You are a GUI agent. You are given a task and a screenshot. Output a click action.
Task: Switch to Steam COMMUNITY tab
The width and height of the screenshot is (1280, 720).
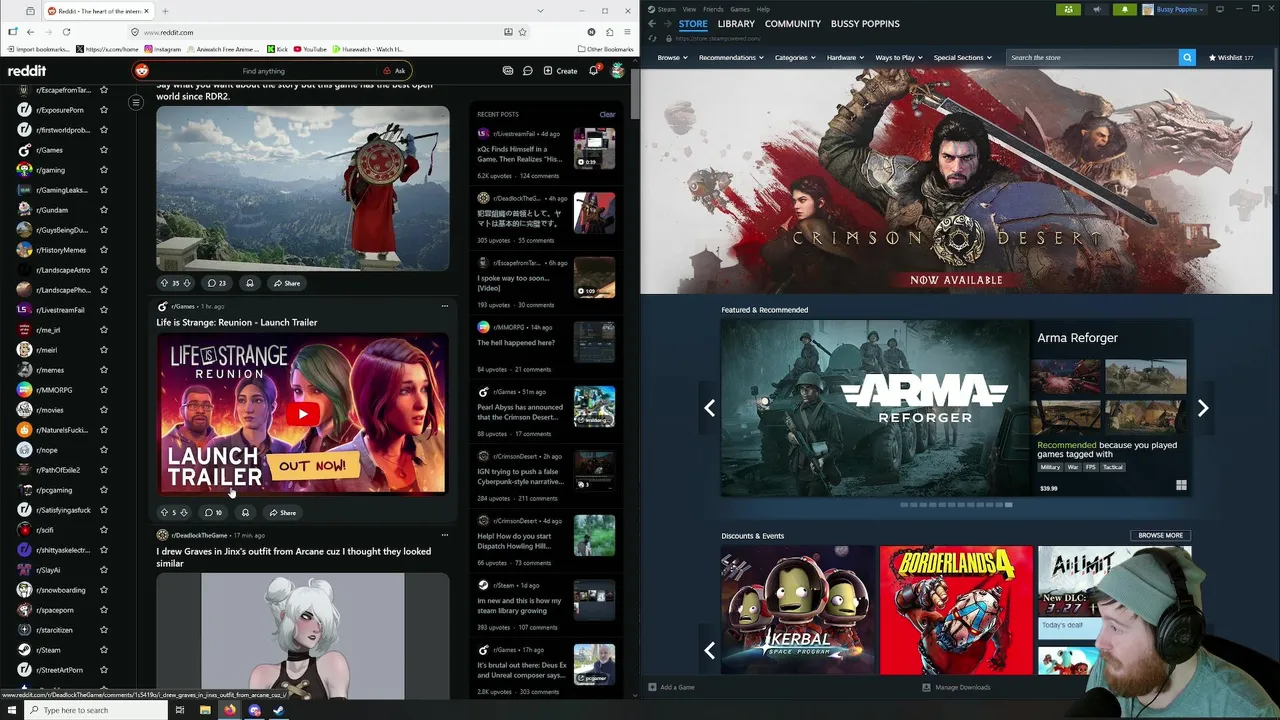792,23
